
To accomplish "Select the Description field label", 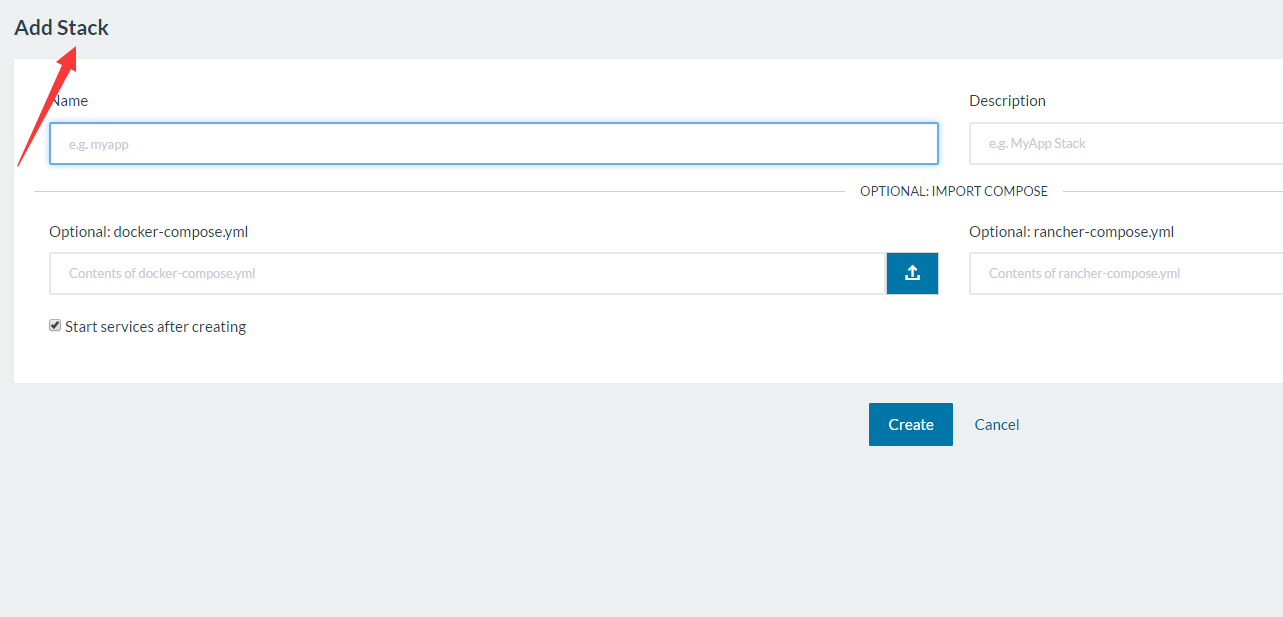I will (x=1007, y=101).
